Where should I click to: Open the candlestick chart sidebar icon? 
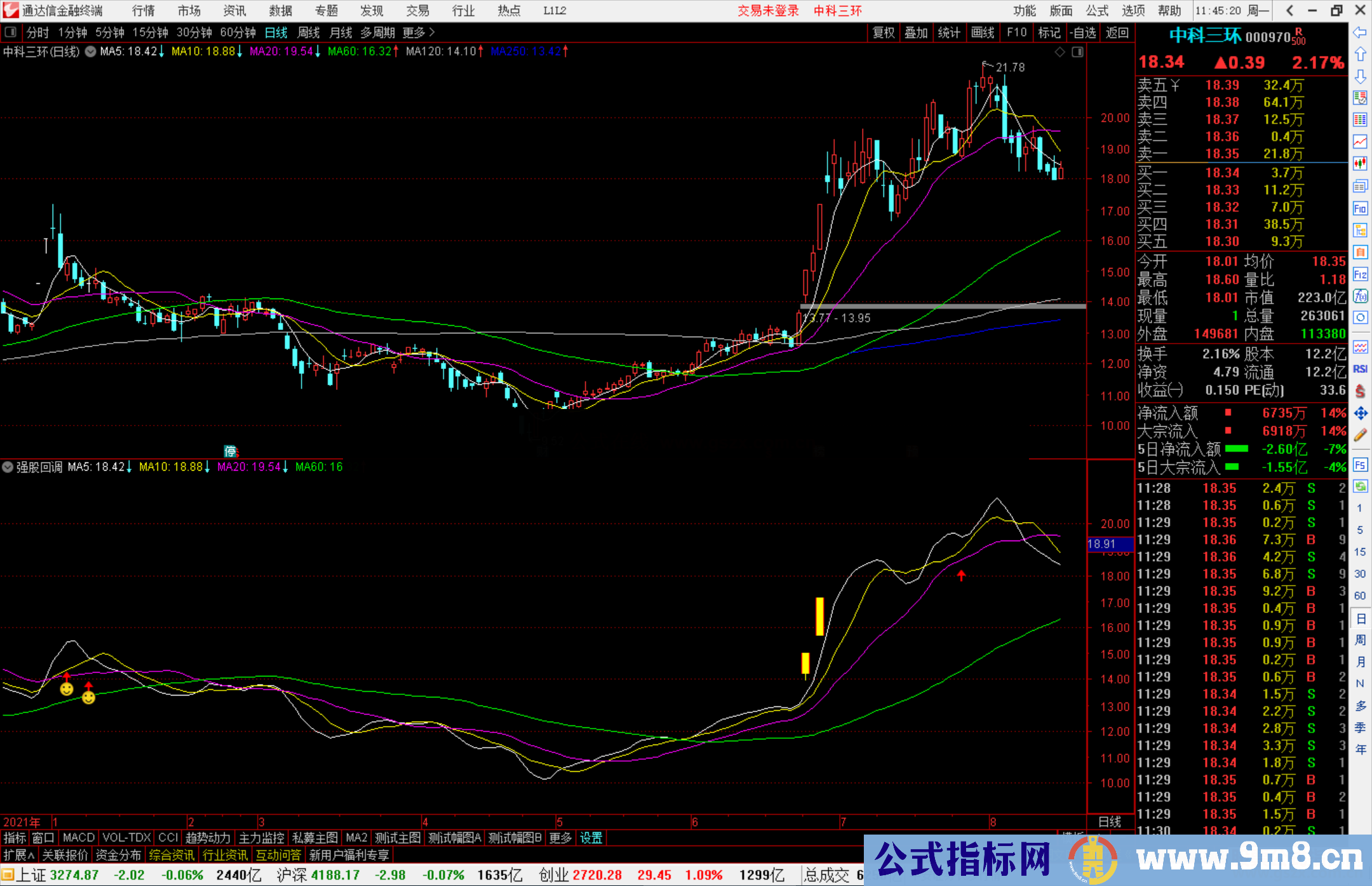coord(1360,163)
